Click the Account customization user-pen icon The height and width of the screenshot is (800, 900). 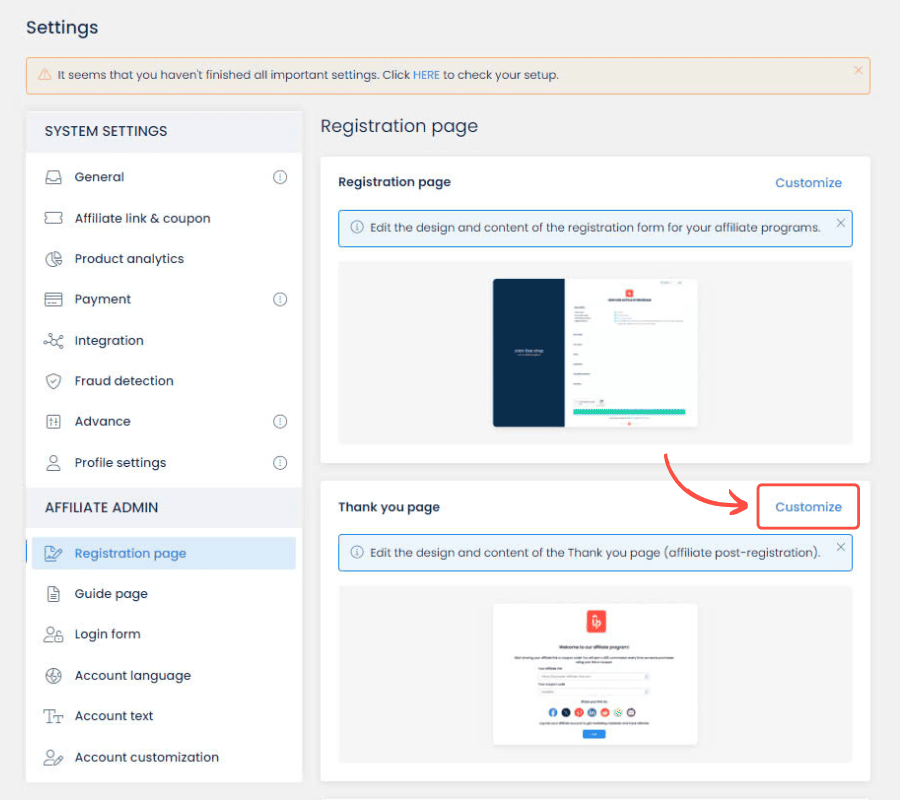click(x=53, y=758)
